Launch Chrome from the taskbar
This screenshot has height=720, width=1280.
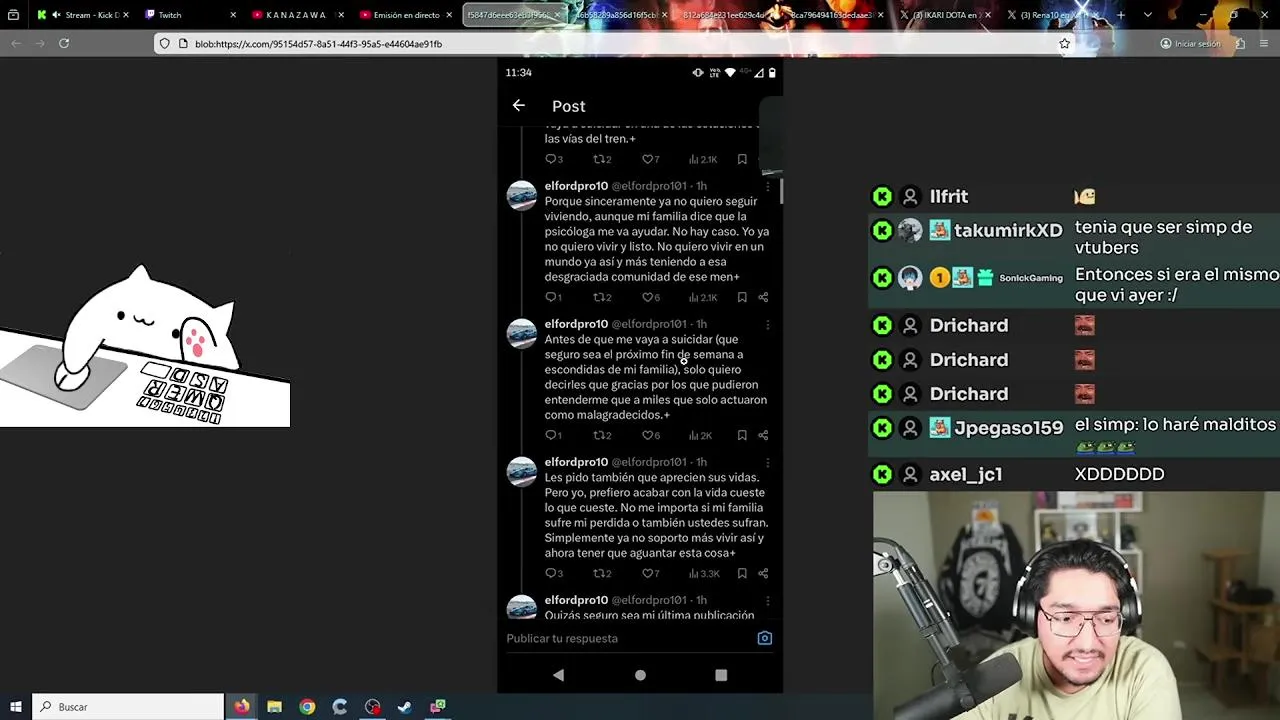point(307,707)
